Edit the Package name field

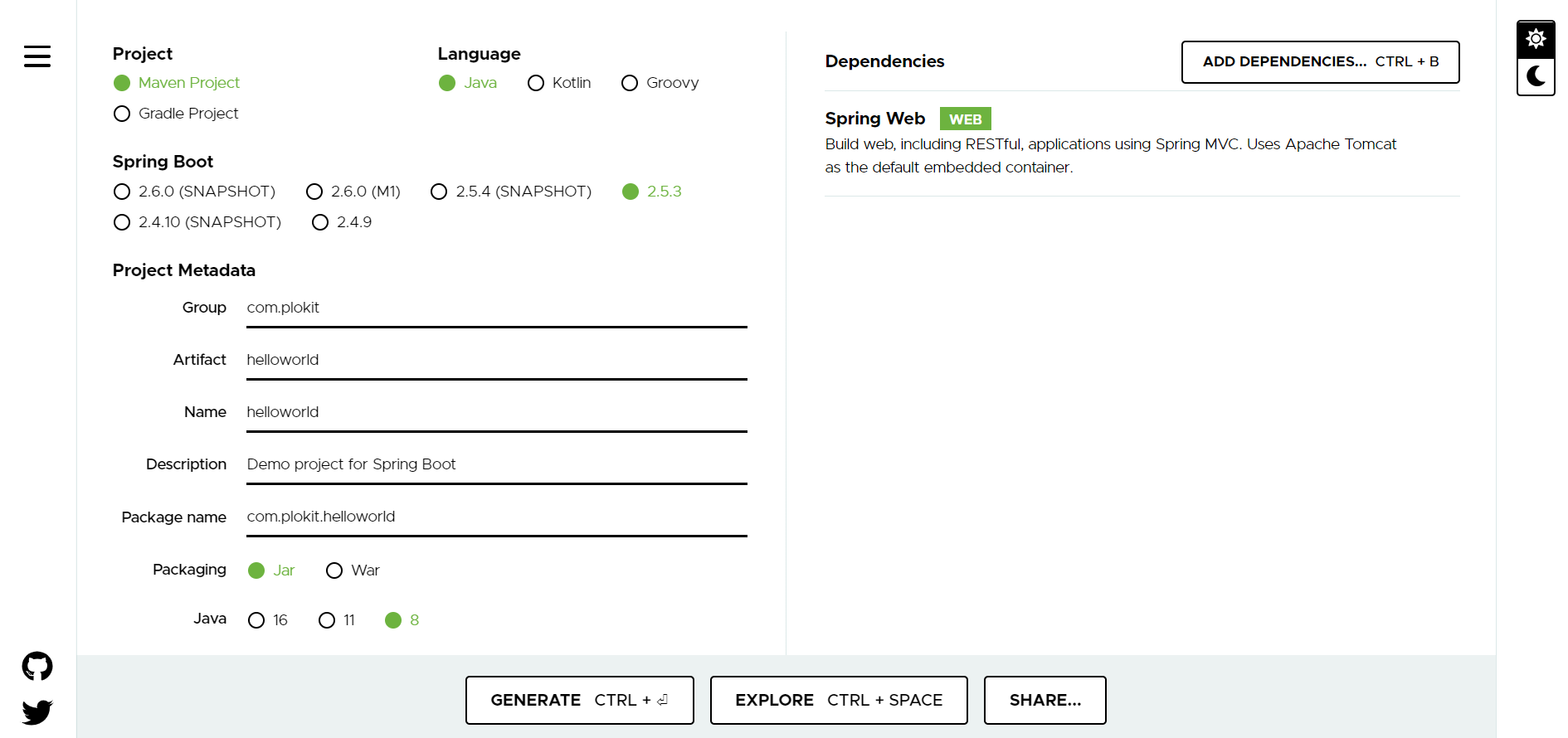click(x=497, y=517)
